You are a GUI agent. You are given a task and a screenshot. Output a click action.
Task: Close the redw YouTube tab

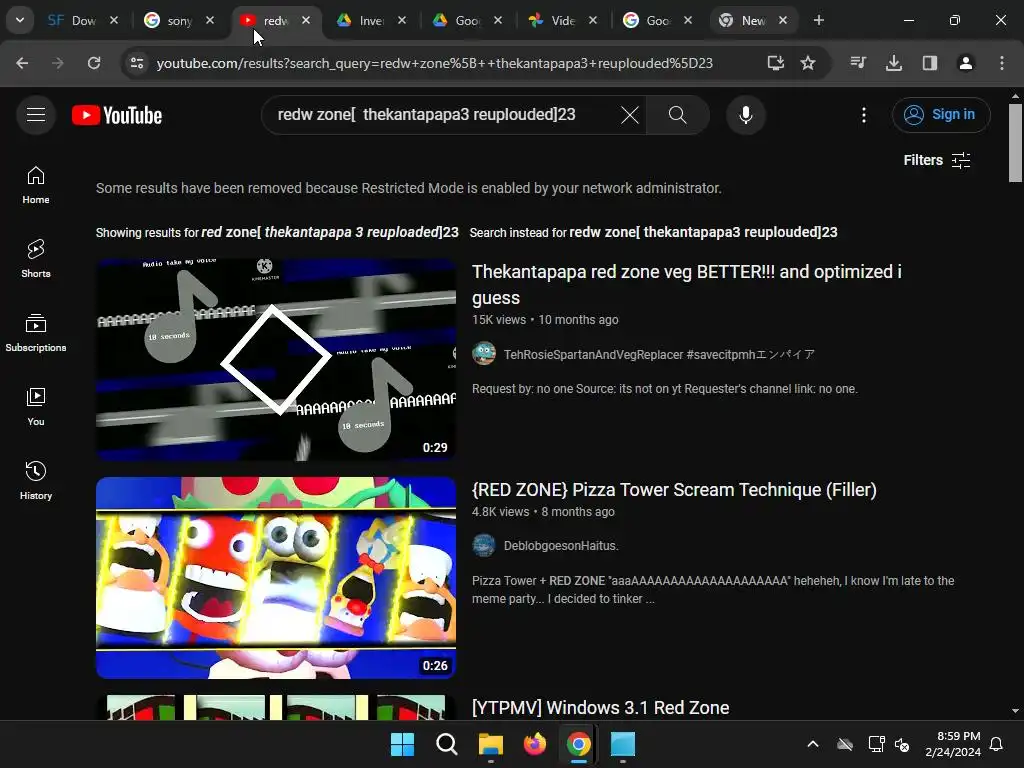click(306, 21)
